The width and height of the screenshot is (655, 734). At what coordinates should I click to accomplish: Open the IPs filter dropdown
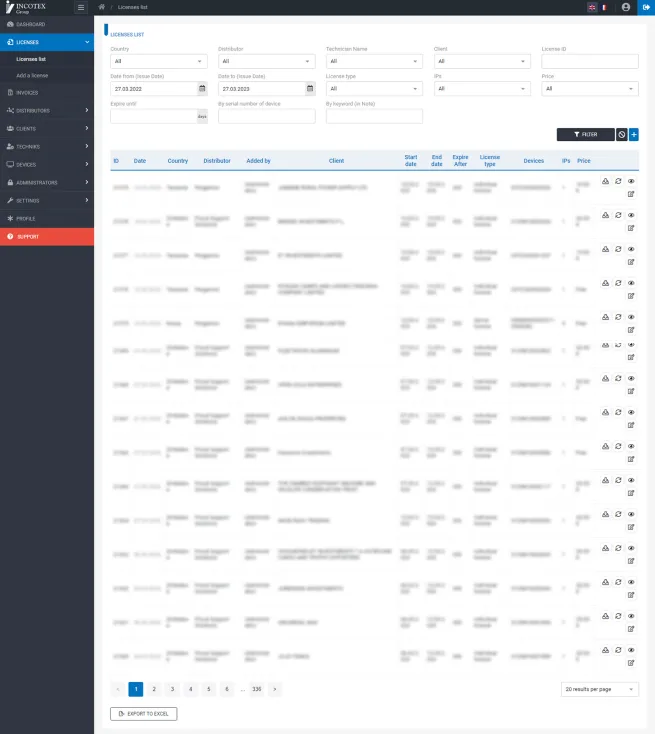pos(482,88)
